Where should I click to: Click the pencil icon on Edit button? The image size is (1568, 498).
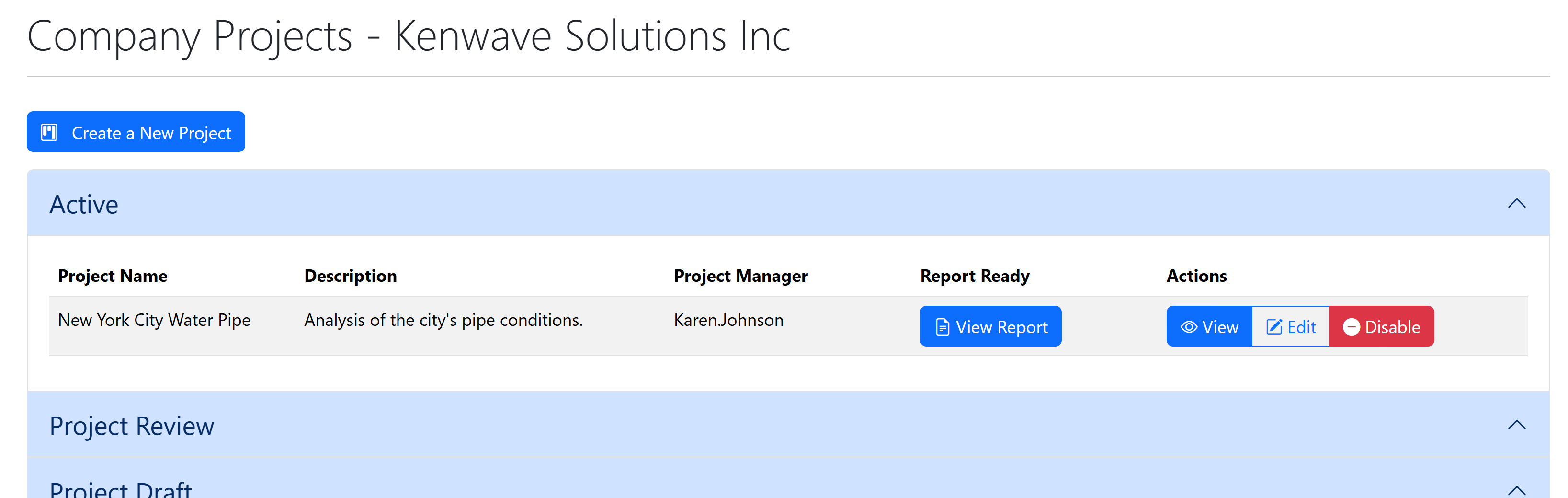click(1274, 327)
